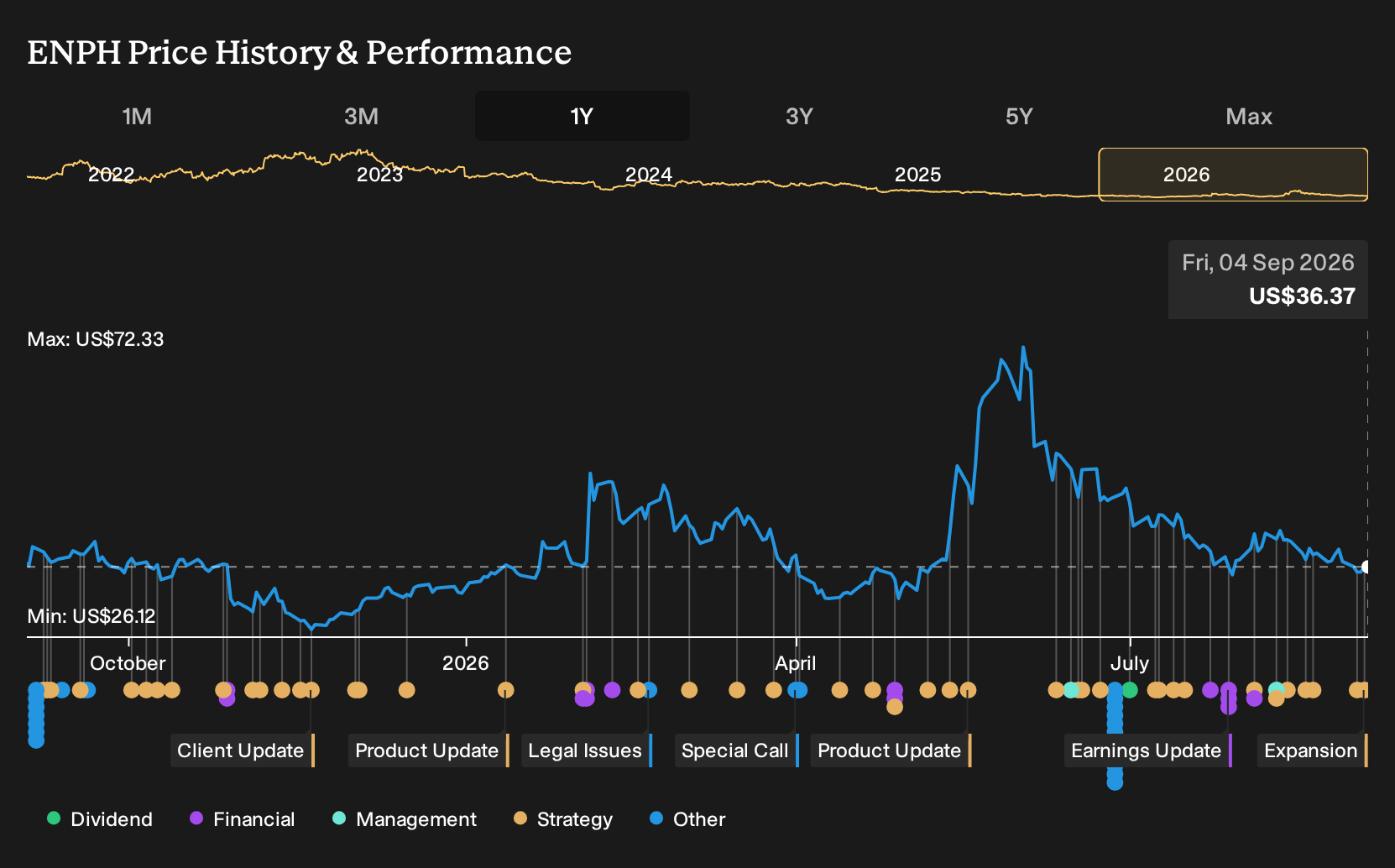Click the July axis label
1395x868 pixels.
point(1130,663)
